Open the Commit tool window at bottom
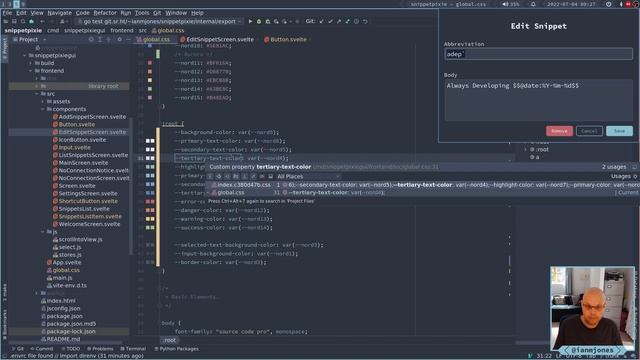Viewport: 640px width, 360px height. tap(41, 349)
